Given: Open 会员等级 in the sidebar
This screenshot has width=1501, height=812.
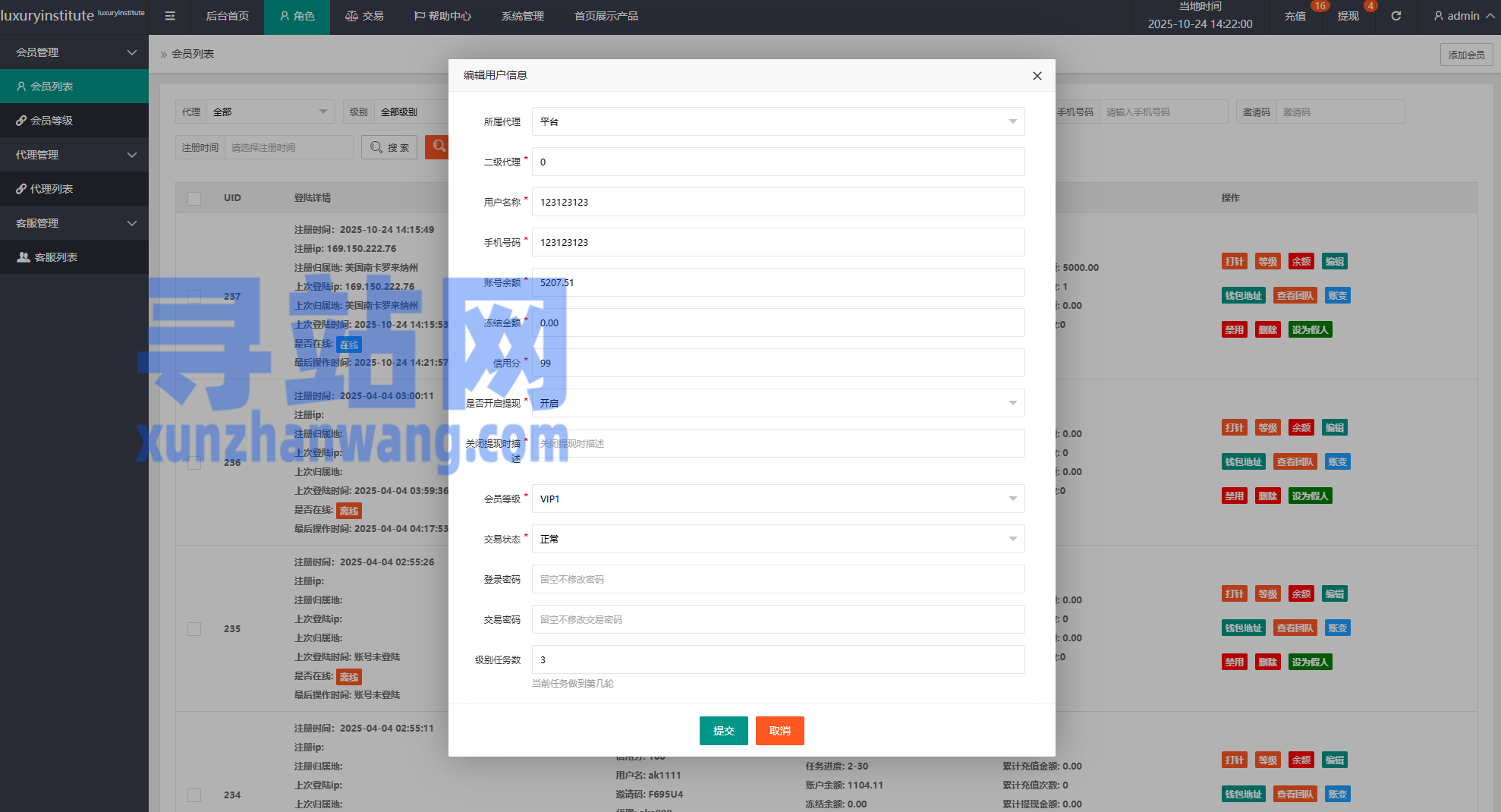Looking at the screenshot, I should pos(52,121).
